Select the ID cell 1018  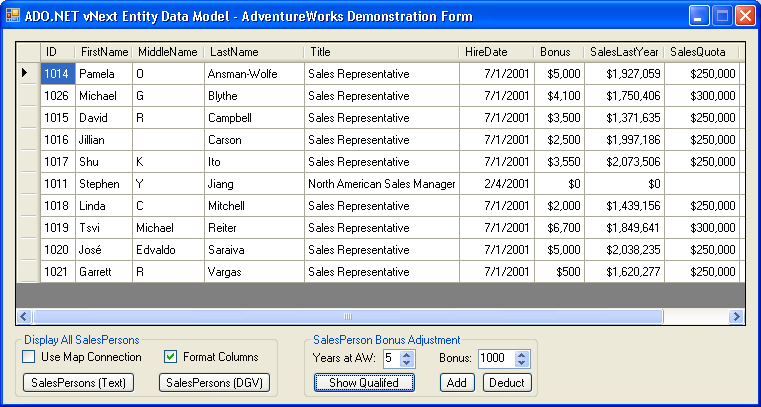point(58,206)
